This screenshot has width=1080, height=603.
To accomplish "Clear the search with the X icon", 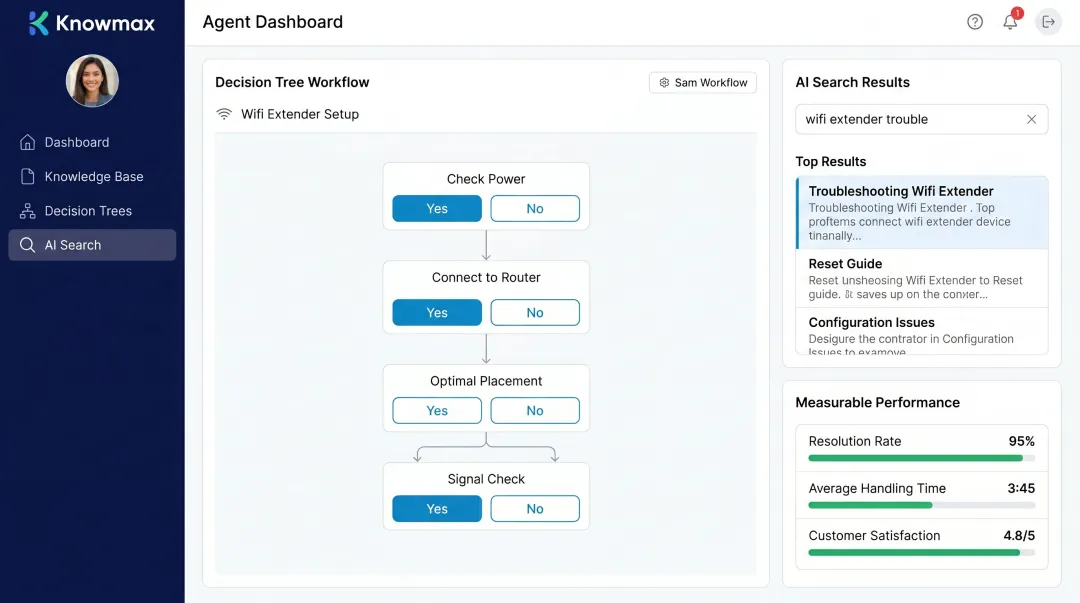I will pos(1031,119).
